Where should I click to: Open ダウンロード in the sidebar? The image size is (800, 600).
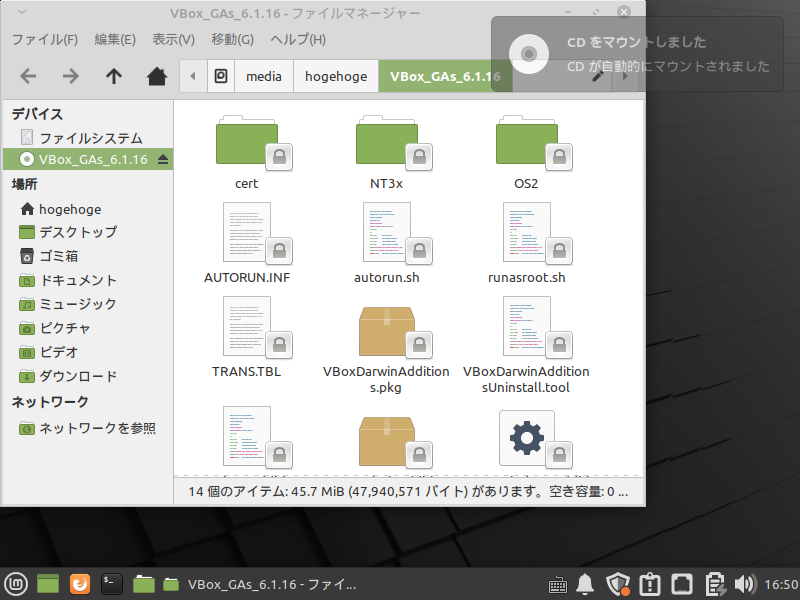88,376
